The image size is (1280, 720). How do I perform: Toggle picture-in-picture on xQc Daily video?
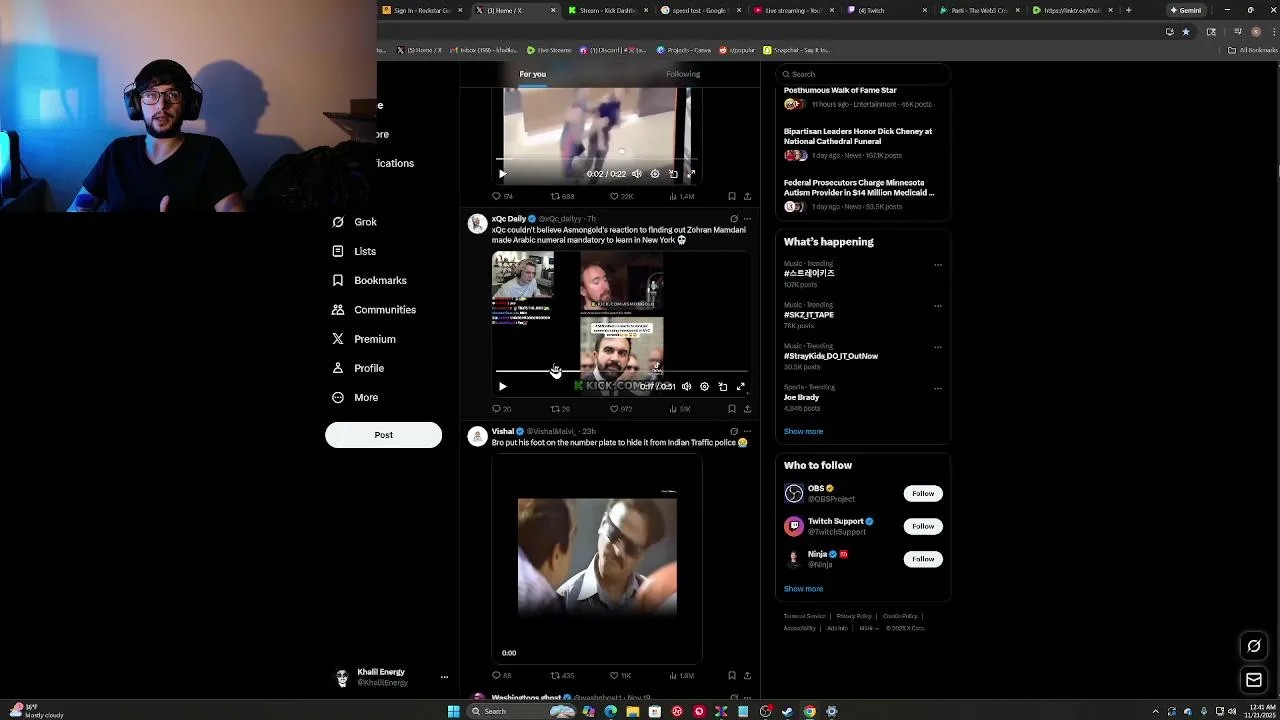[723, 386]
